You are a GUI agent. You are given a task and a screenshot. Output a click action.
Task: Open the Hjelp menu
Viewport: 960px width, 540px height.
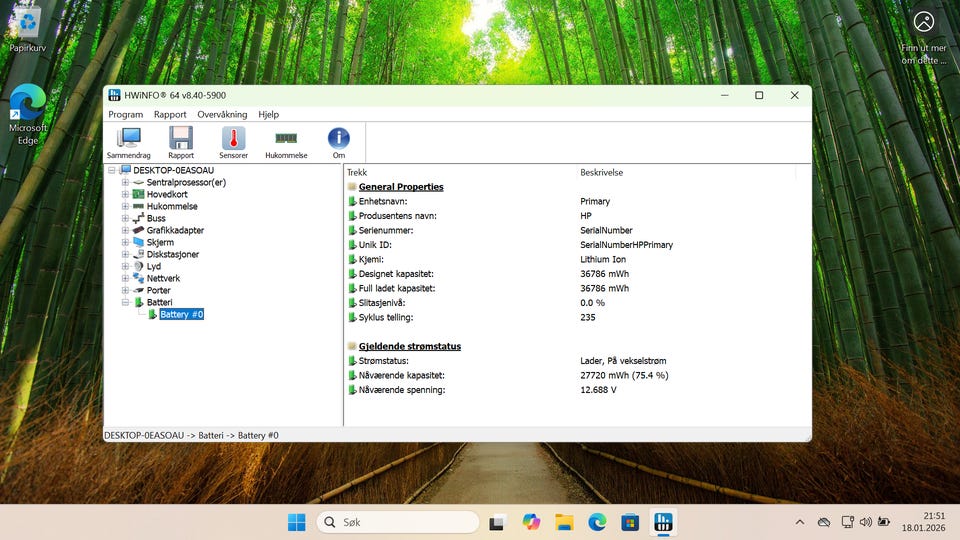[x=268, y=115]
